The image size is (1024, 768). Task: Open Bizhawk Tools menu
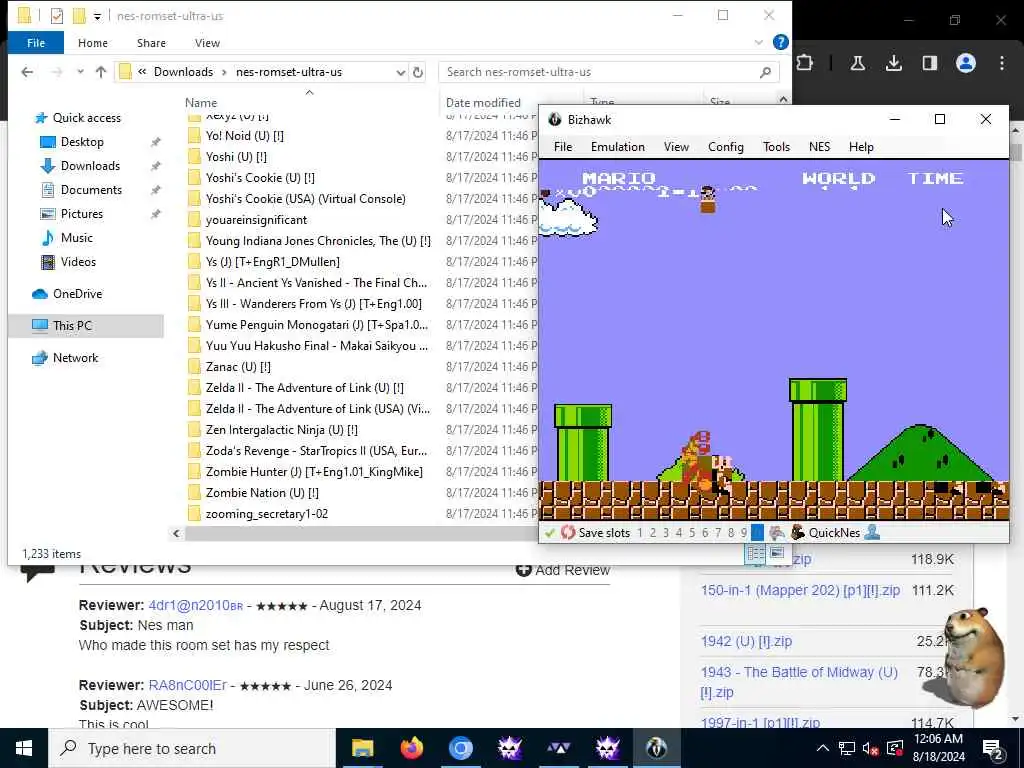pos(776,147)
